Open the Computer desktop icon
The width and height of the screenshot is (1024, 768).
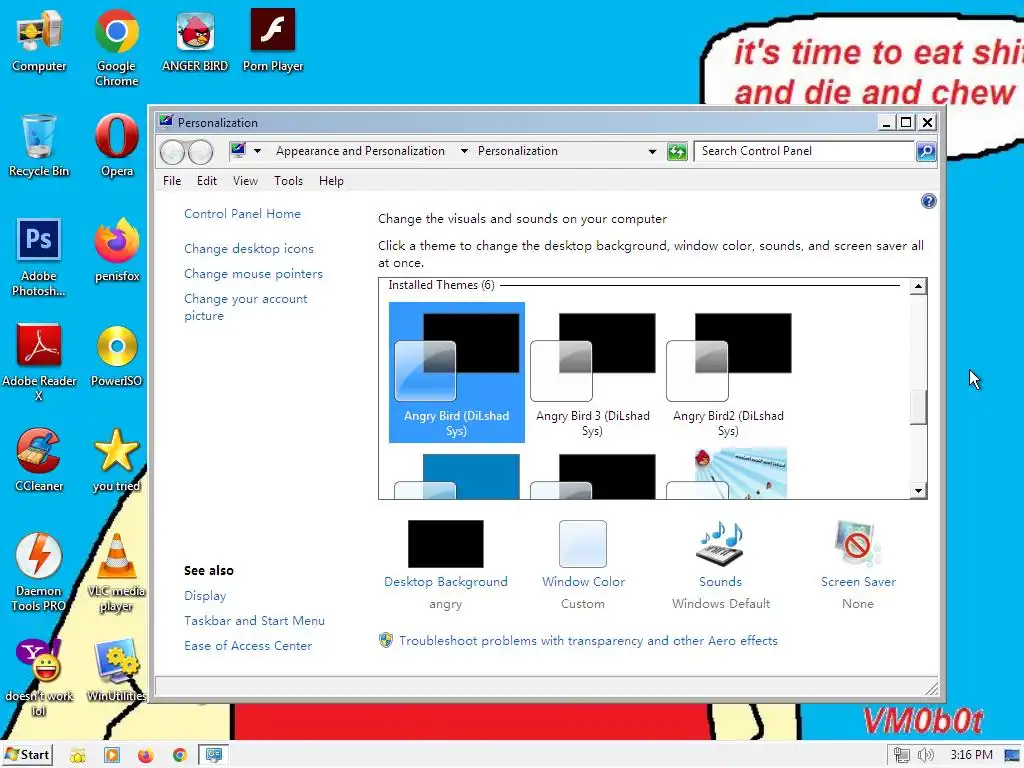pos(39,40)
